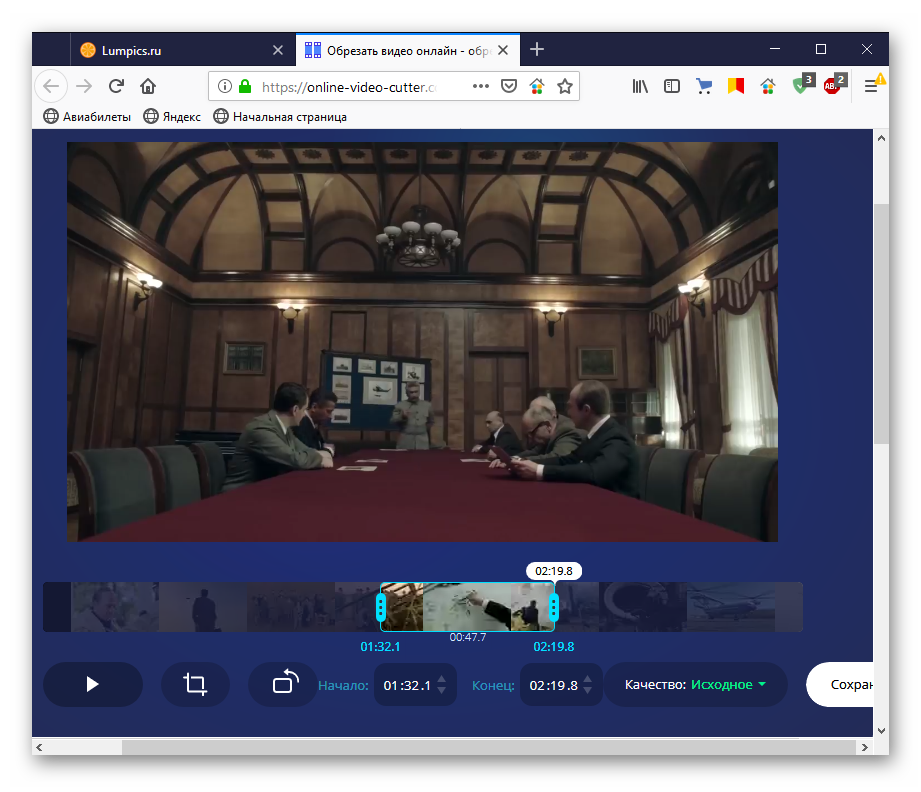Reload the current page
This screenshot has height=792, width=921.
pyautogui.click(x=117, y=86)
